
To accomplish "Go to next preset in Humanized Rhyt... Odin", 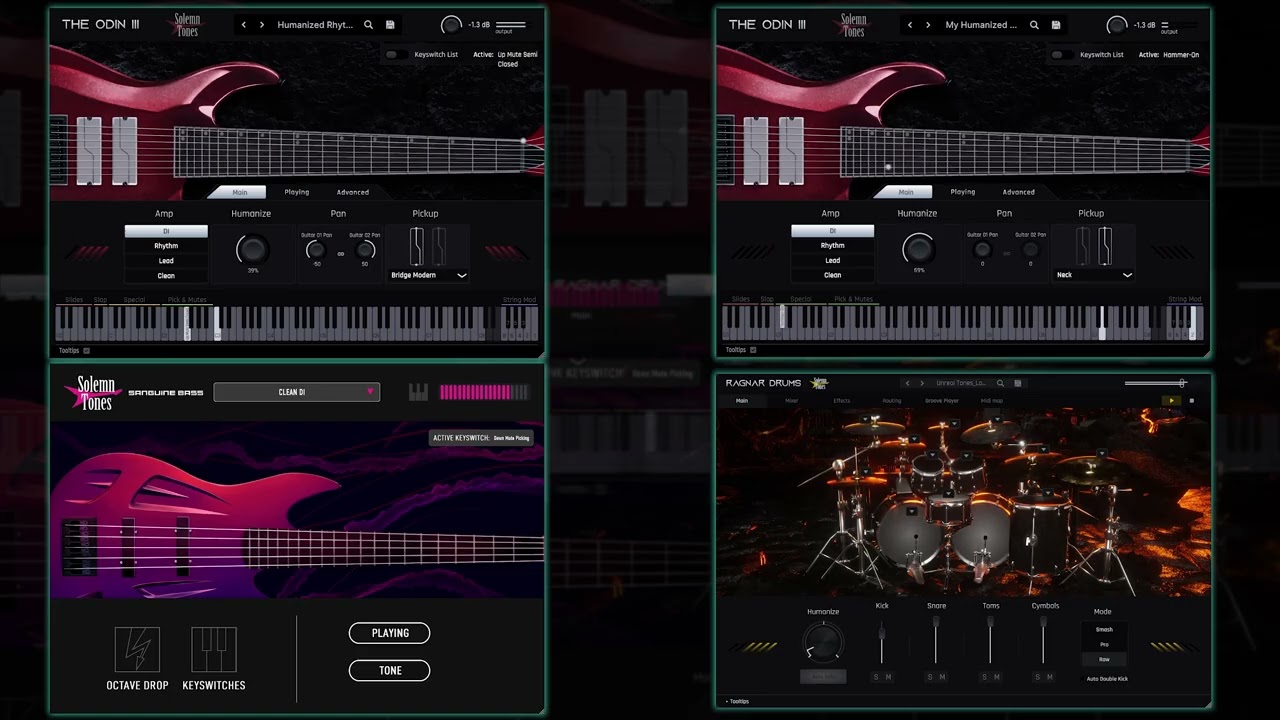I will tap(261, 25).
